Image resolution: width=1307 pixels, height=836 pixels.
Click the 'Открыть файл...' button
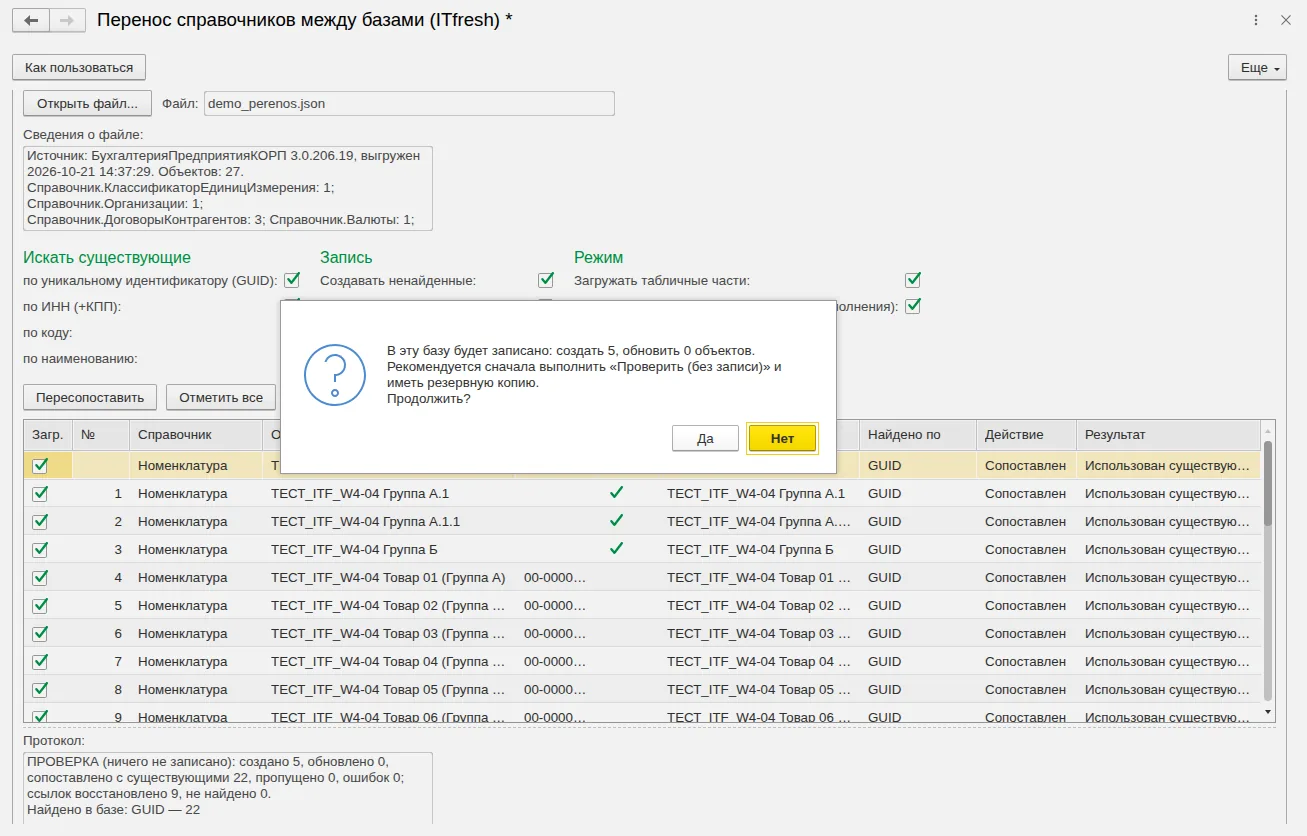[87, 103]
